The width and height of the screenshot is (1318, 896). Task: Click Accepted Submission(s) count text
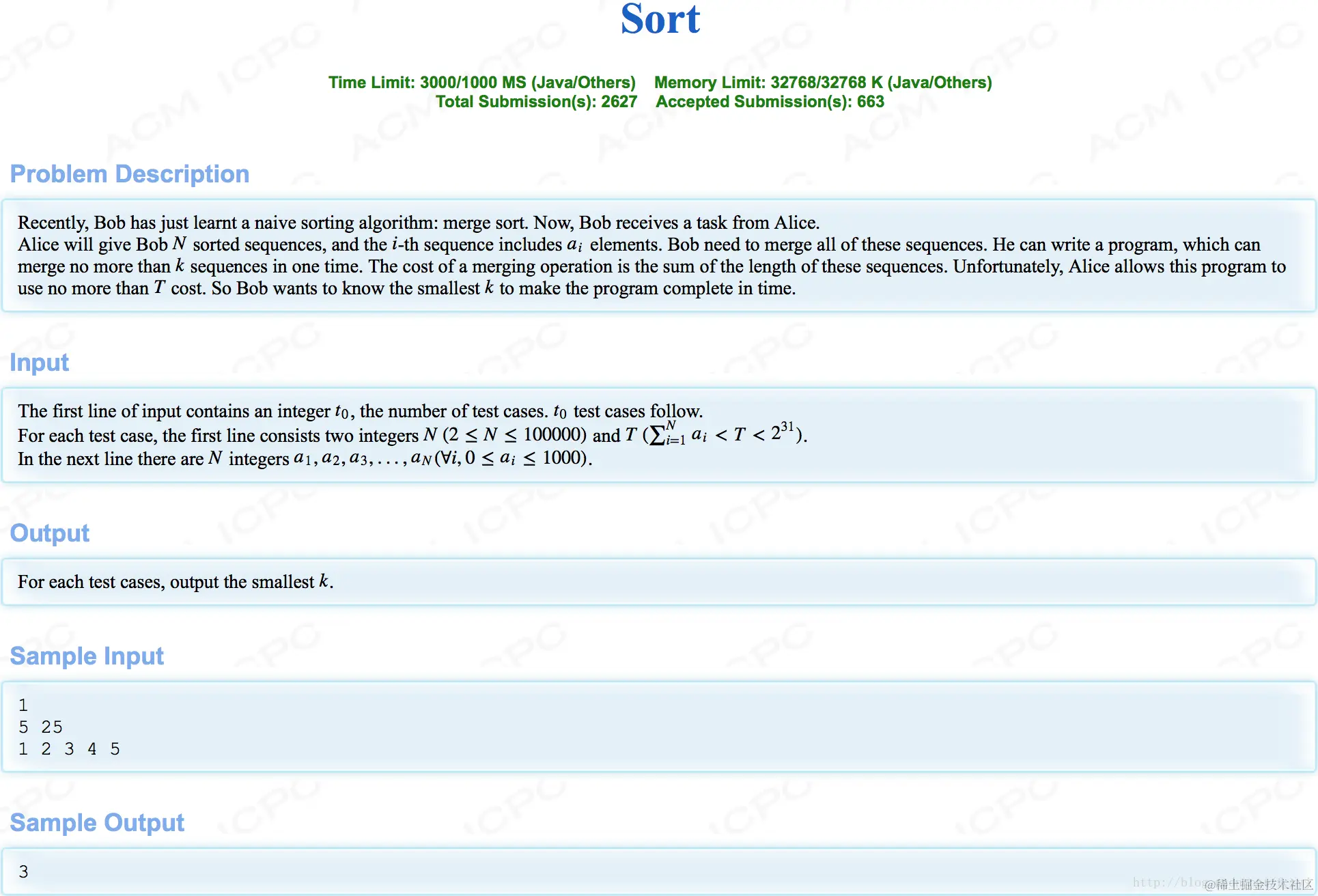click(x=770, y=102)
